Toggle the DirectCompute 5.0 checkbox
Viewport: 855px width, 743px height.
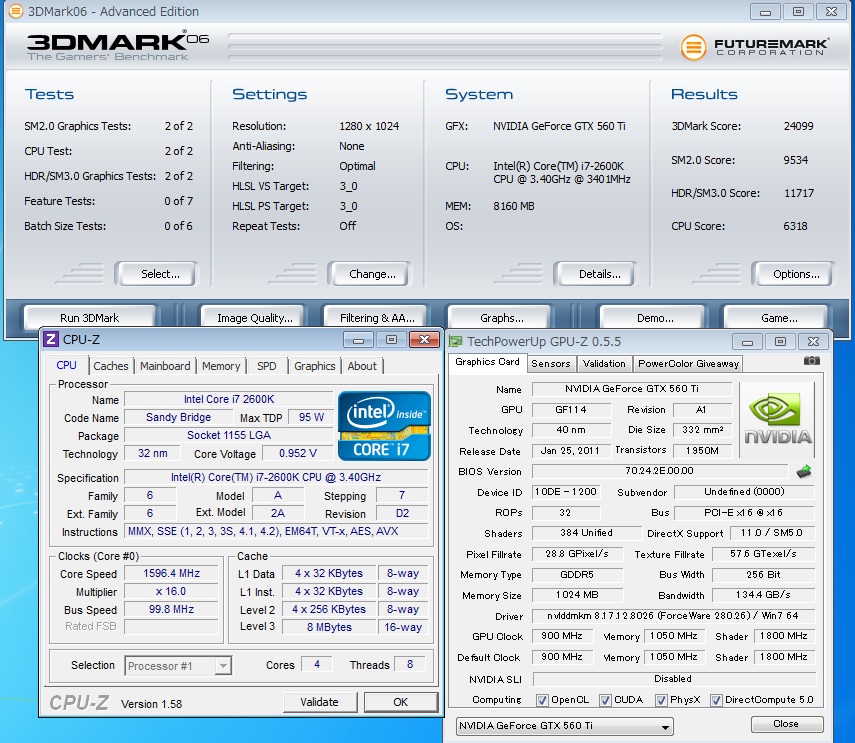[x=718, y=700]
